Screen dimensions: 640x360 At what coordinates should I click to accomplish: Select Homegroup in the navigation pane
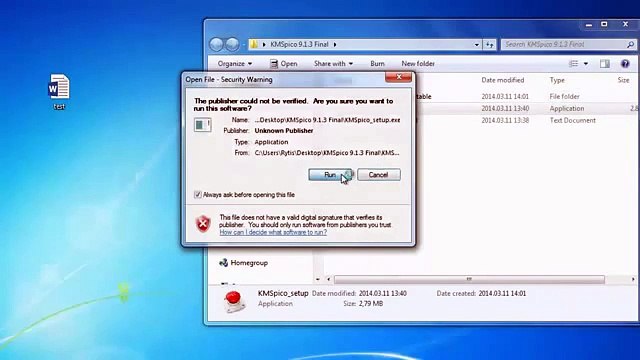click(249, 263)
